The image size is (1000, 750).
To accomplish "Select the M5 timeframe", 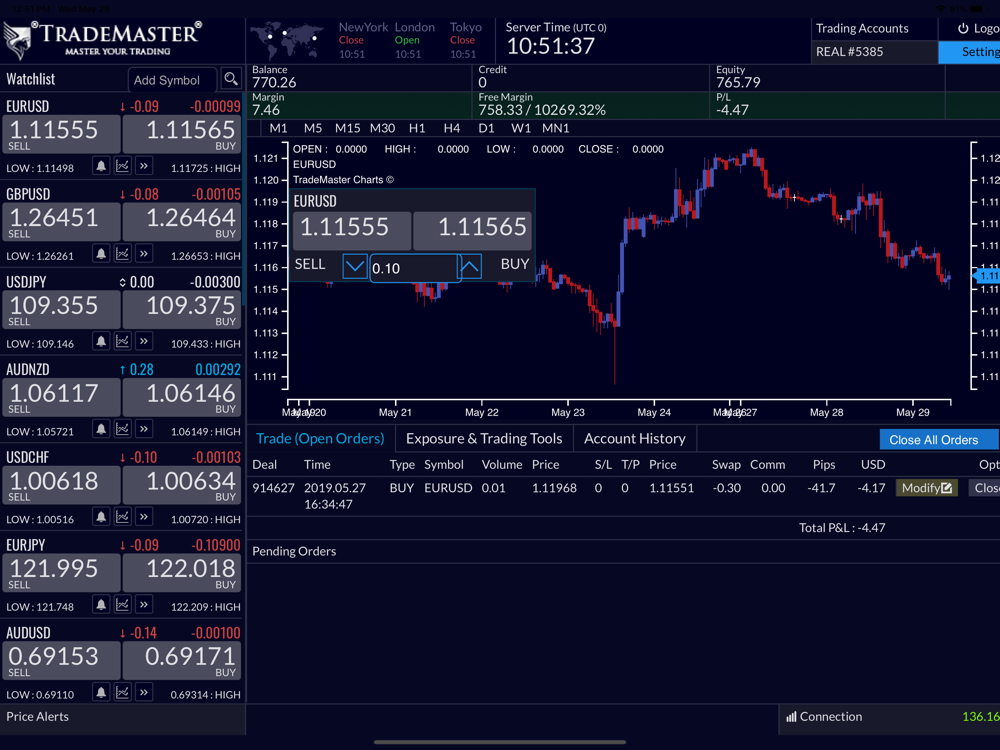I will [x=312, y=128].
